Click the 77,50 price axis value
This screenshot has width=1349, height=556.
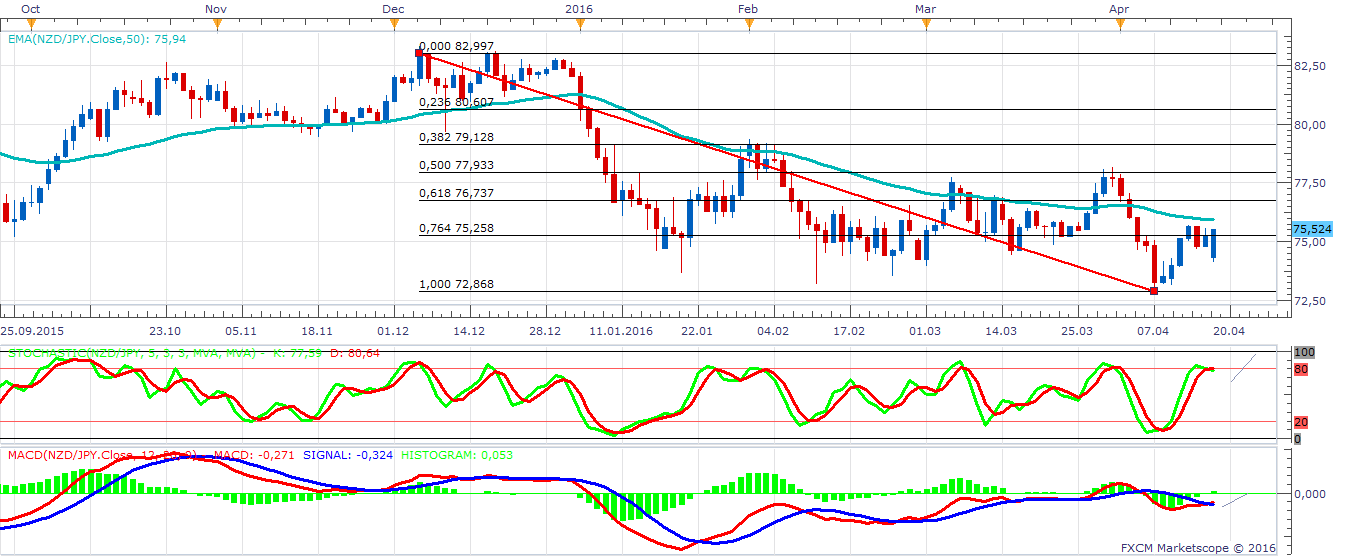click(x=1310, y=183)
